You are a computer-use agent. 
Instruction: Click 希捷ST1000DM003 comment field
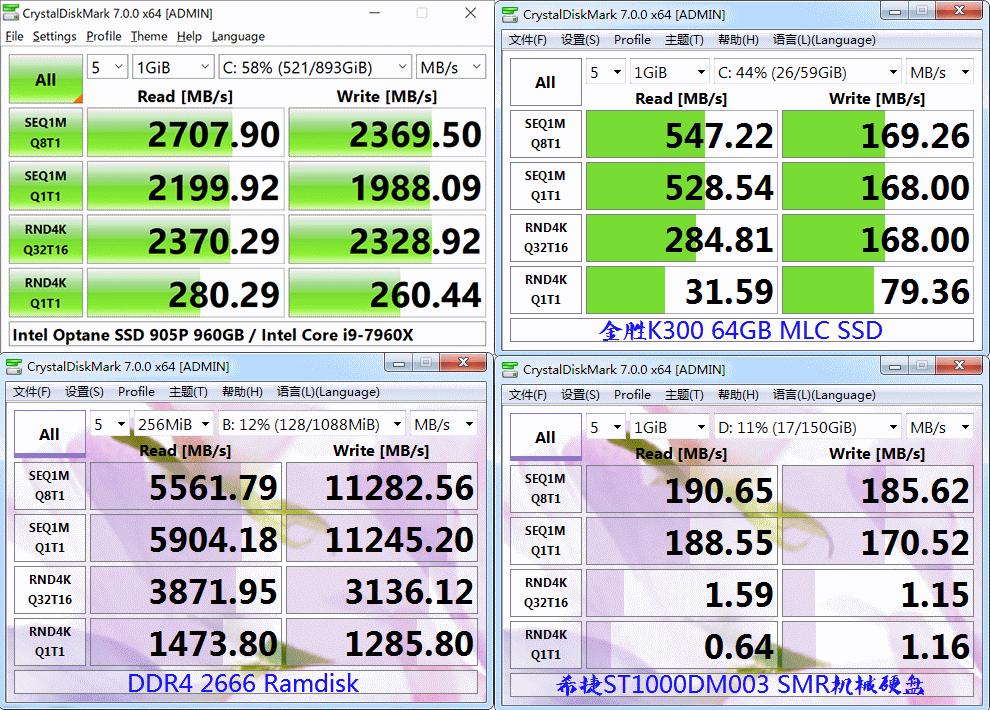coord(742,685)
